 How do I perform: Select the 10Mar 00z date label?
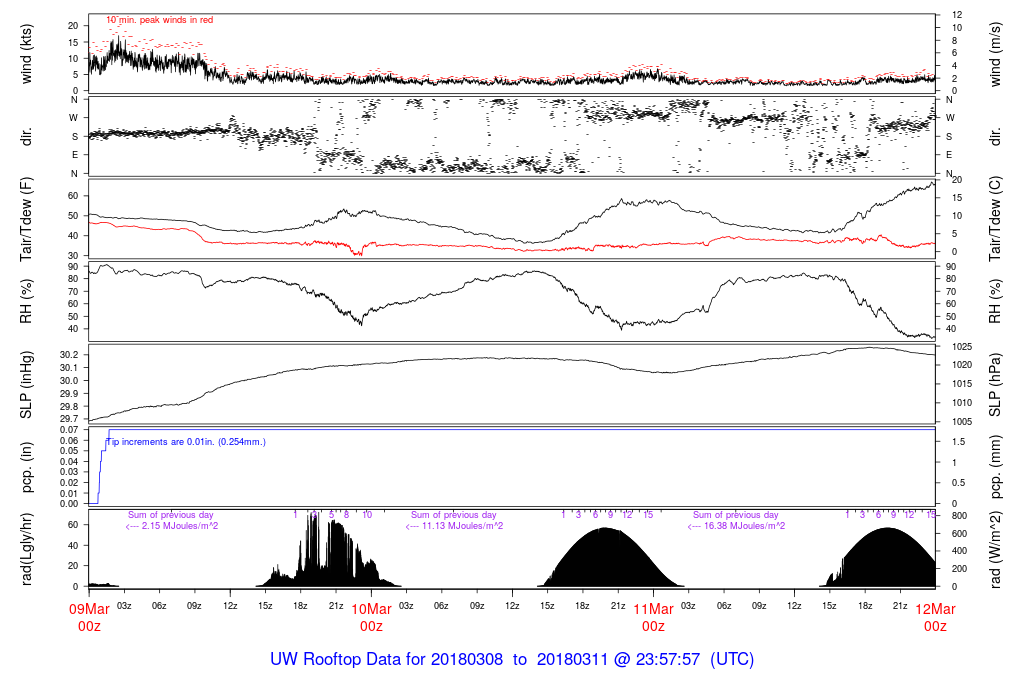pos(371,617)
